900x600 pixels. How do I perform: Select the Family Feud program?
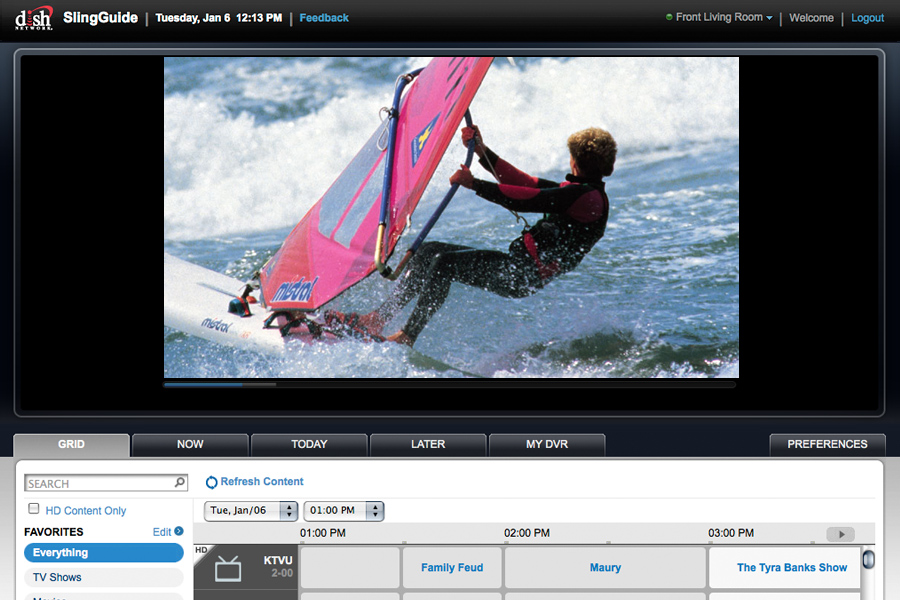click(x=452, y=568)
